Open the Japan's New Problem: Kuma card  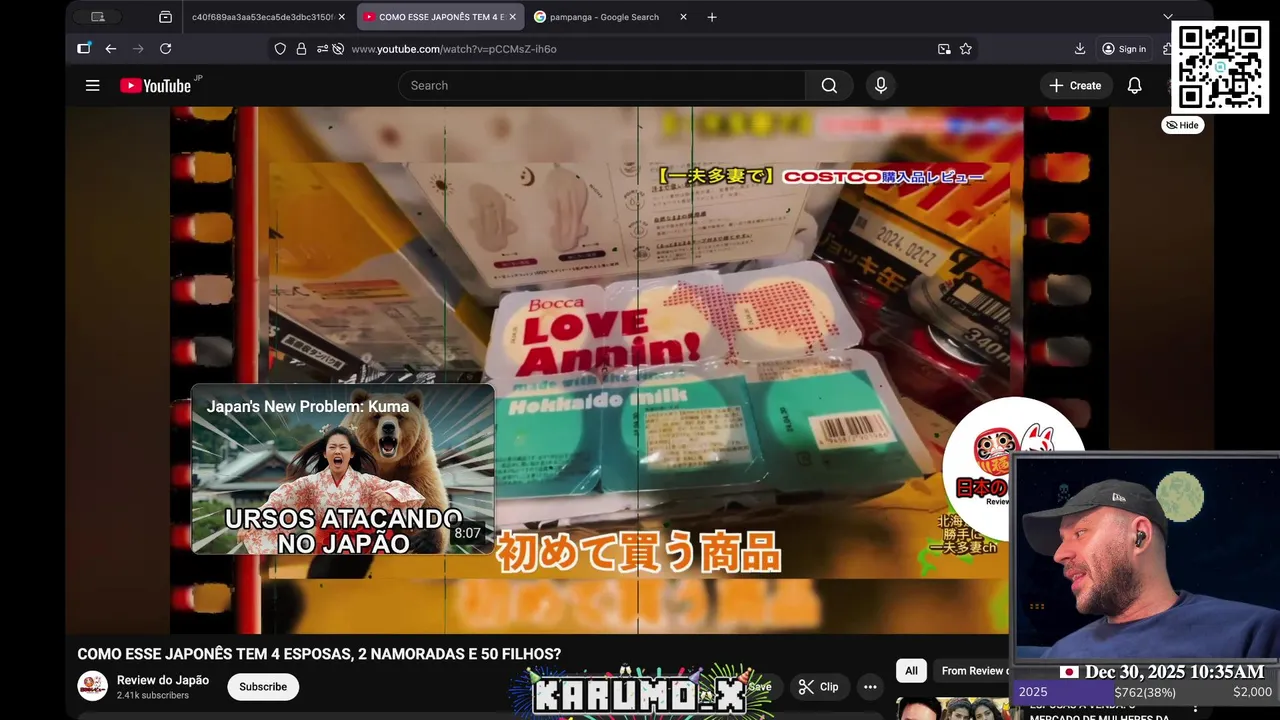(343, 469)
